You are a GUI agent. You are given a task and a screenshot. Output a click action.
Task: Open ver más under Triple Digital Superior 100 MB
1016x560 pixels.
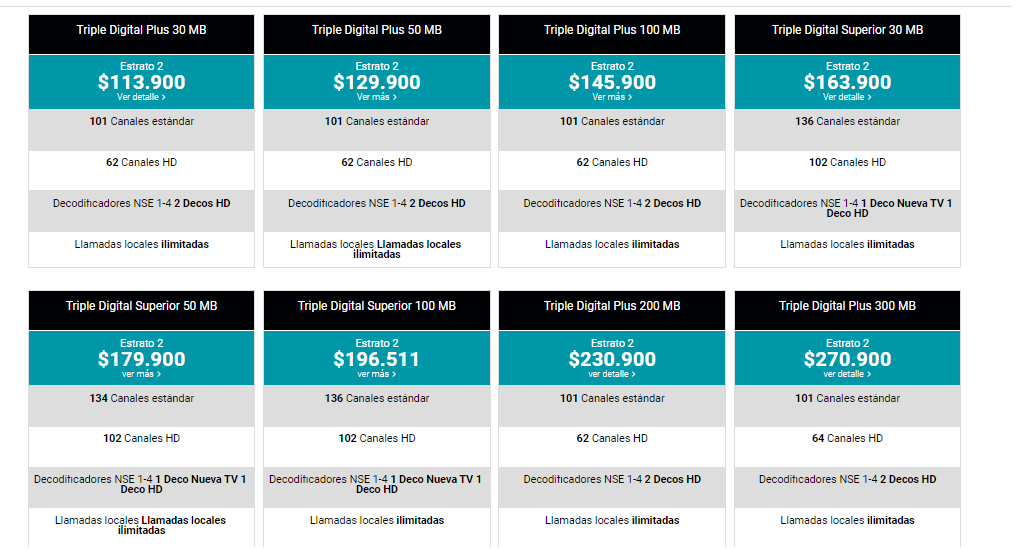click(x=376, y=374)
